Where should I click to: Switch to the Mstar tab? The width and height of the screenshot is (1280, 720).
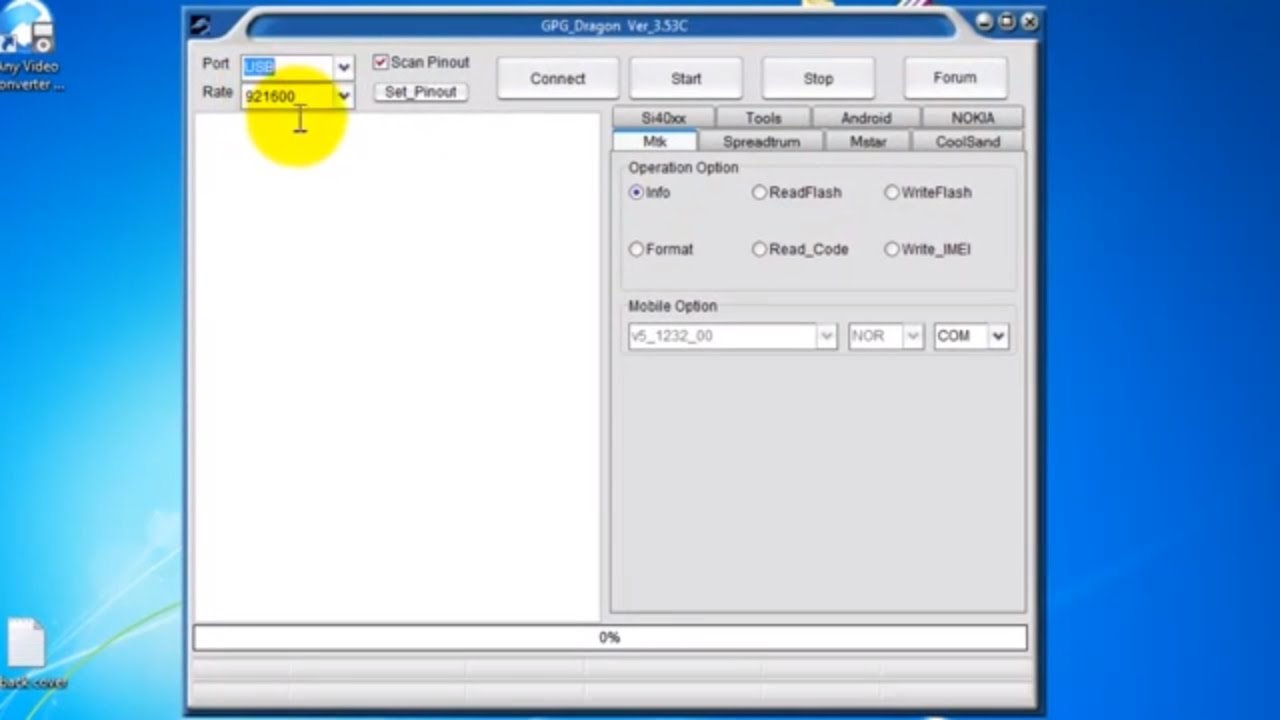point(868,142)
